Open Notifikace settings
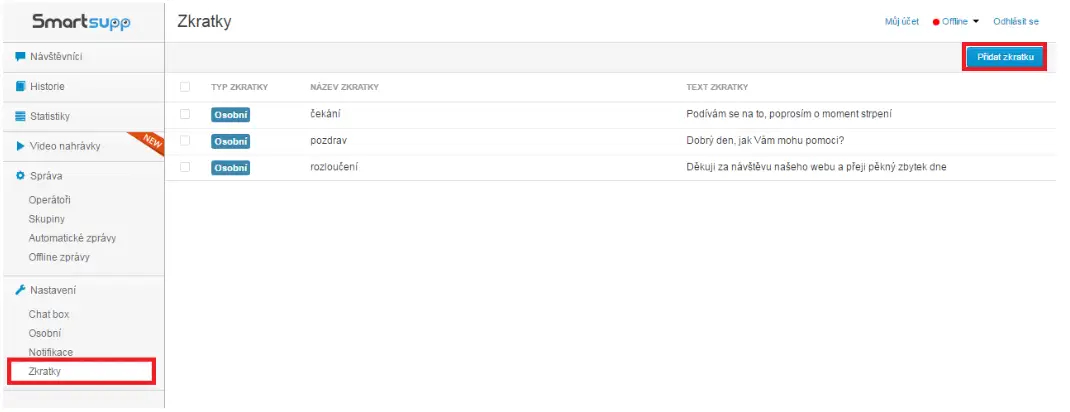 (x=51, y=353)
